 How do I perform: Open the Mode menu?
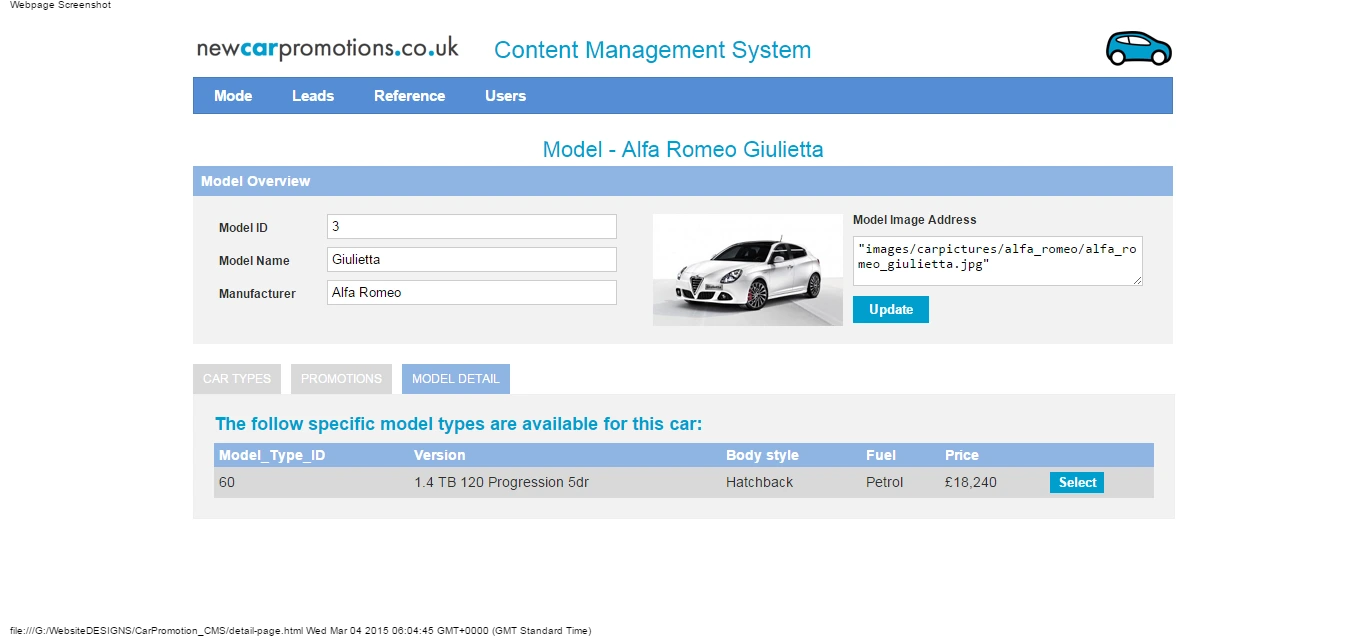point(233,95)
